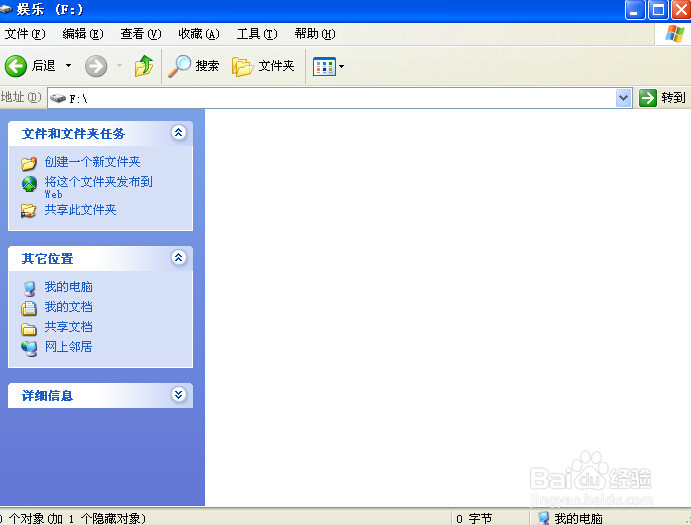This screenshot has width=691, height=525.
Task: Click into the F:\ address field
Action: pos(339,98)
